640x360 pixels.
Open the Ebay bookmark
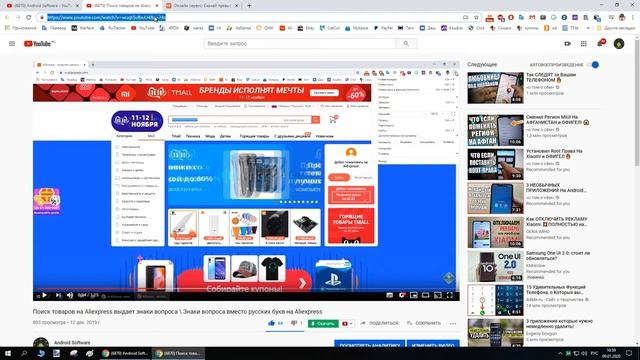307,28
